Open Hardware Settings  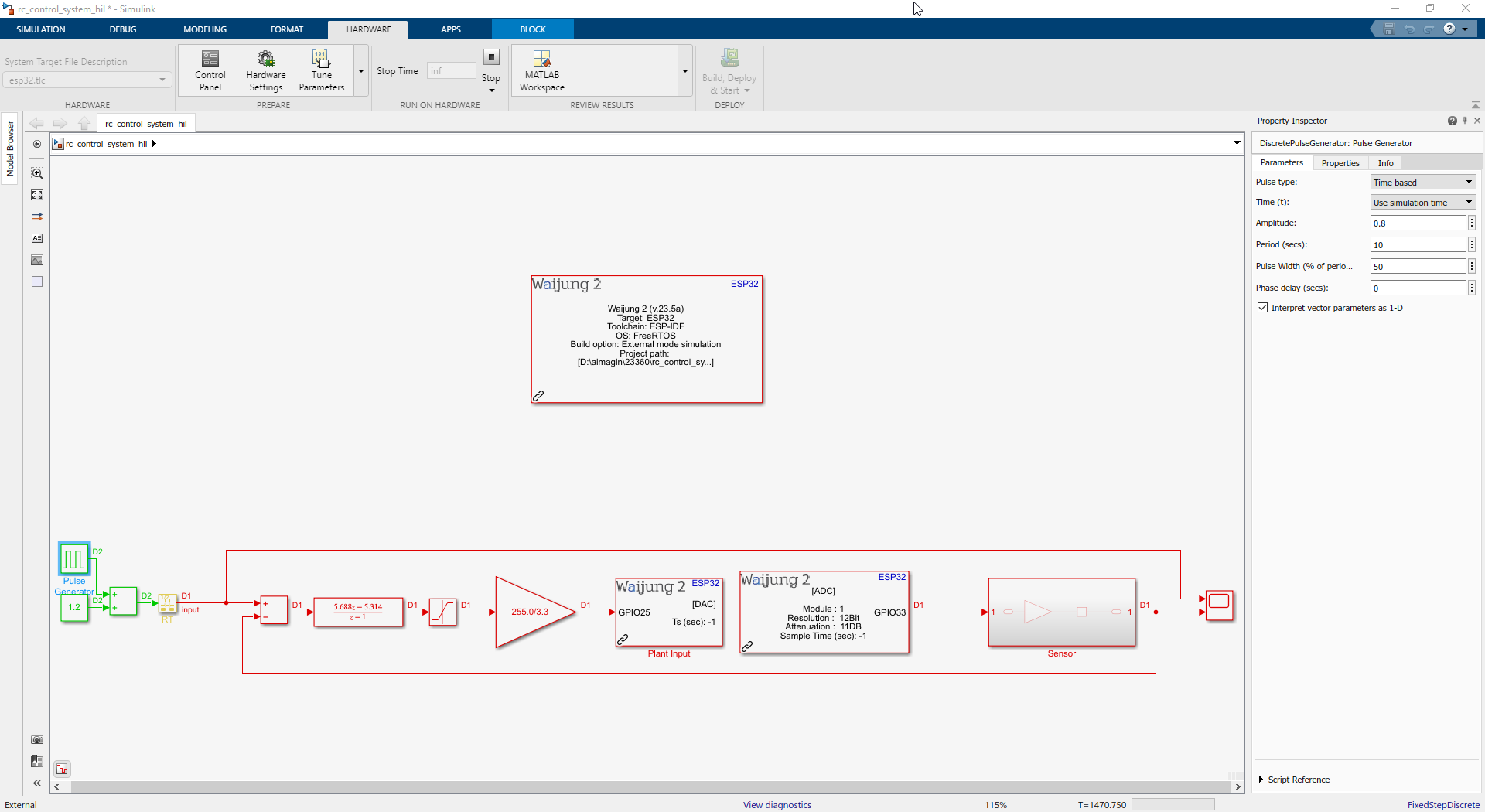click(x=265, y=70)
